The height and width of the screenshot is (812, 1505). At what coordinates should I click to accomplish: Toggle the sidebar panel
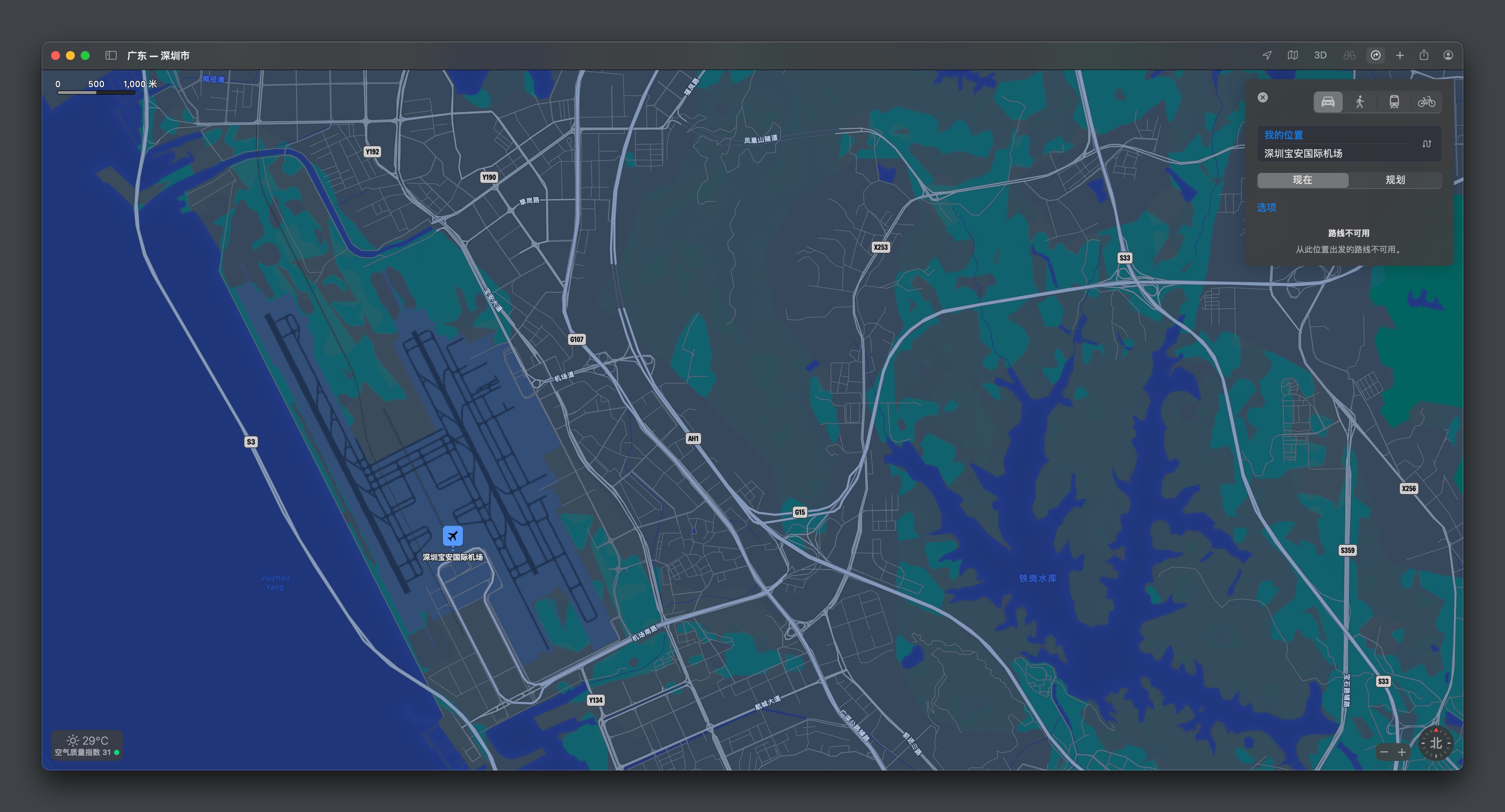(x=111, y=56)
